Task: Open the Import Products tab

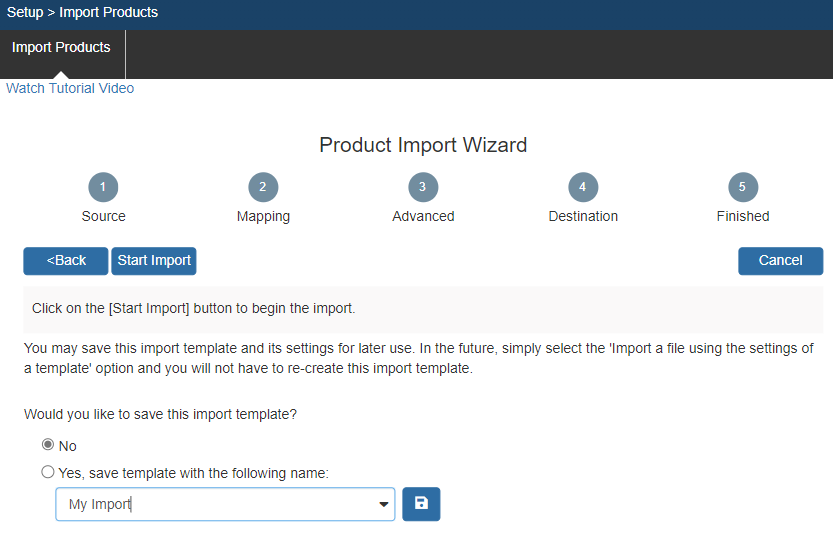Action: (x=62, y=48)
